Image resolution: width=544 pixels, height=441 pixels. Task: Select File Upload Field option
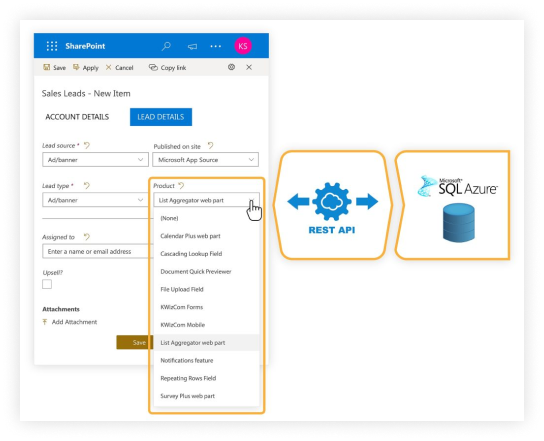coord(206,289)
